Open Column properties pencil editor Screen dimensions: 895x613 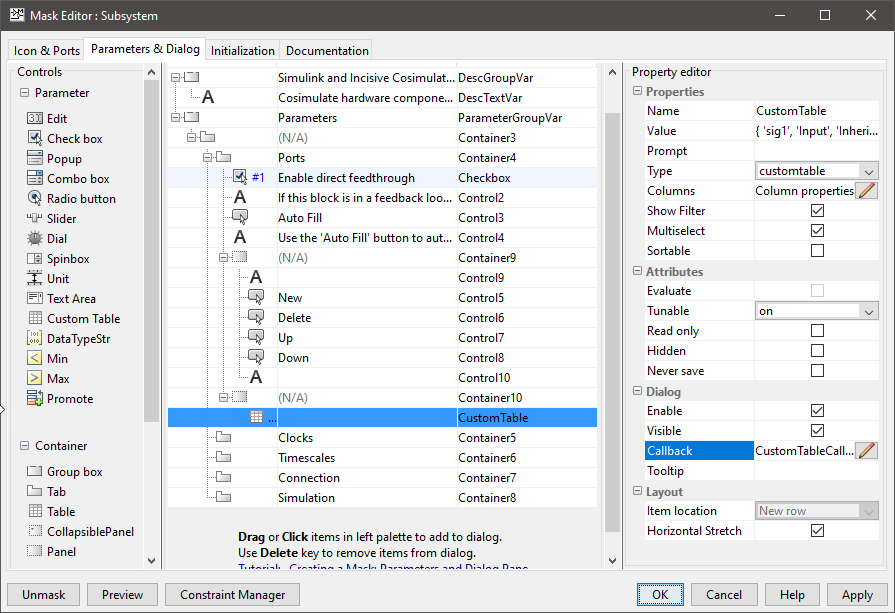click(x=866, y=191)
